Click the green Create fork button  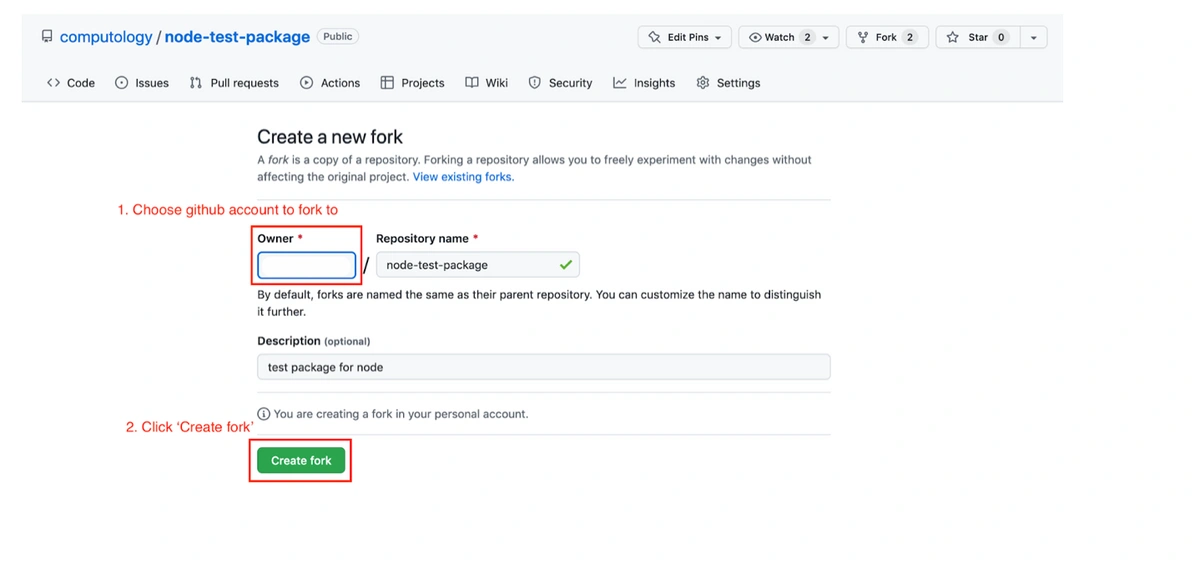tap(301, 460)
